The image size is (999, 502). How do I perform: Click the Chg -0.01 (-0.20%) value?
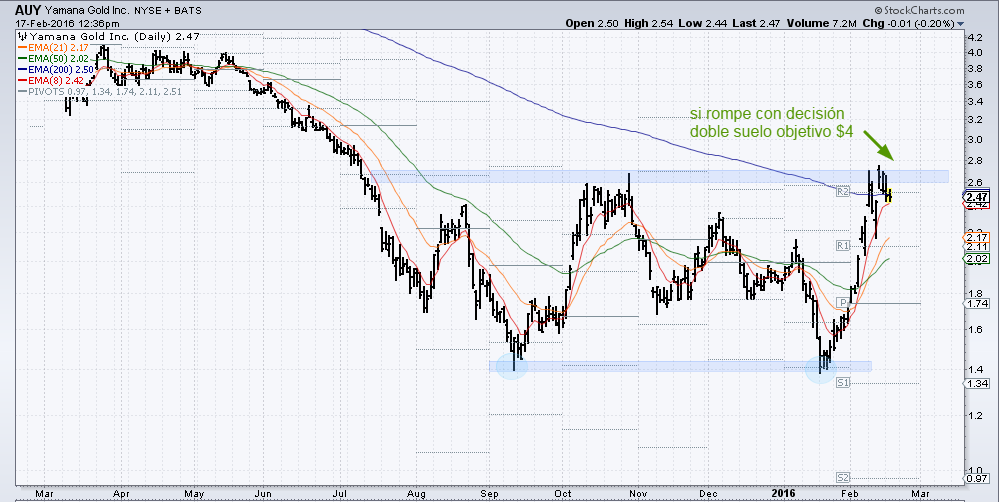(x=908, y=24)
